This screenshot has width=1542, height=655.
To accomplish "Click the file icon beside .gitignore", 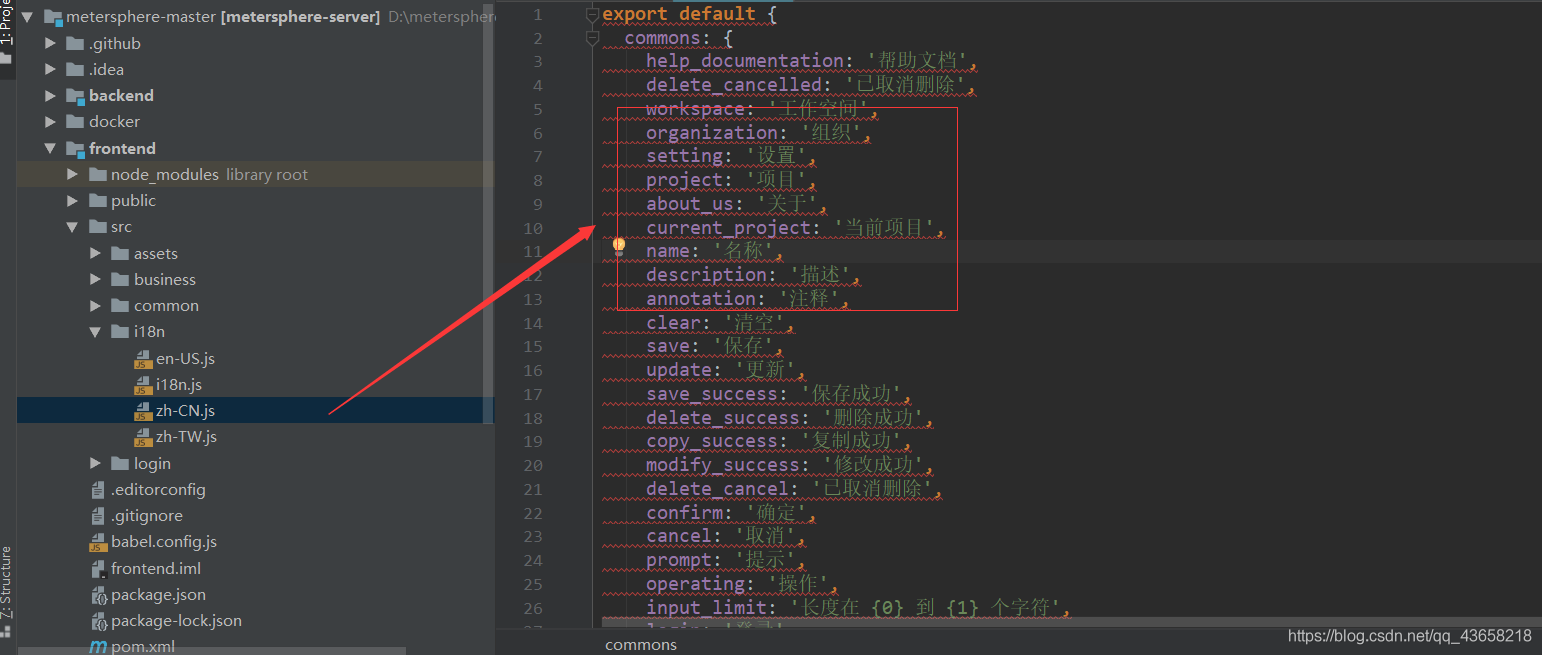I will pyautogui.click(x=97, y=515).
